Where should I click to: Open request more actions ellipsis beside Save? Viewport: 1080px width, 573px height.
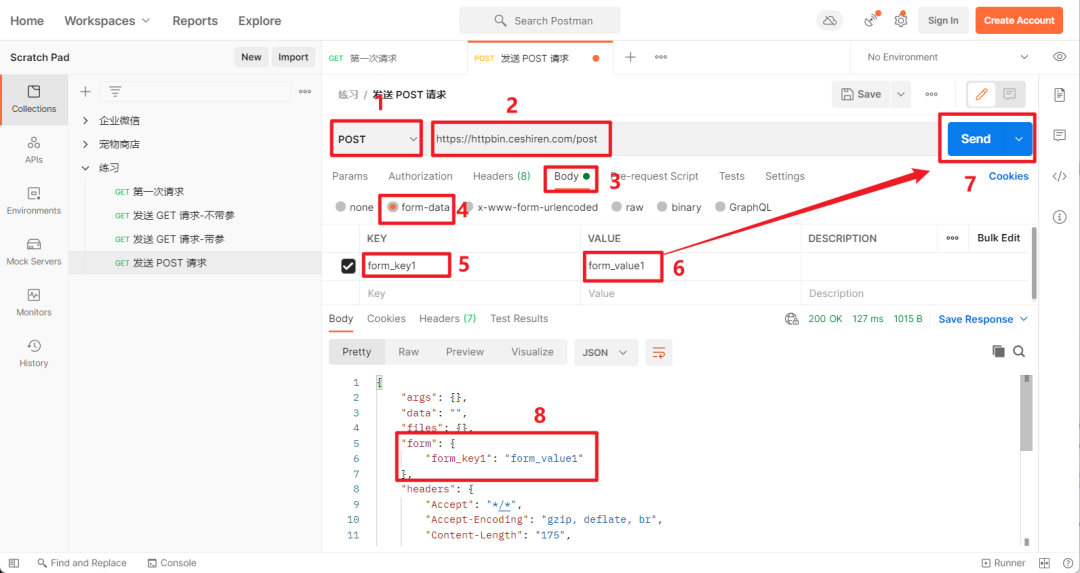[x=931, y=94]
